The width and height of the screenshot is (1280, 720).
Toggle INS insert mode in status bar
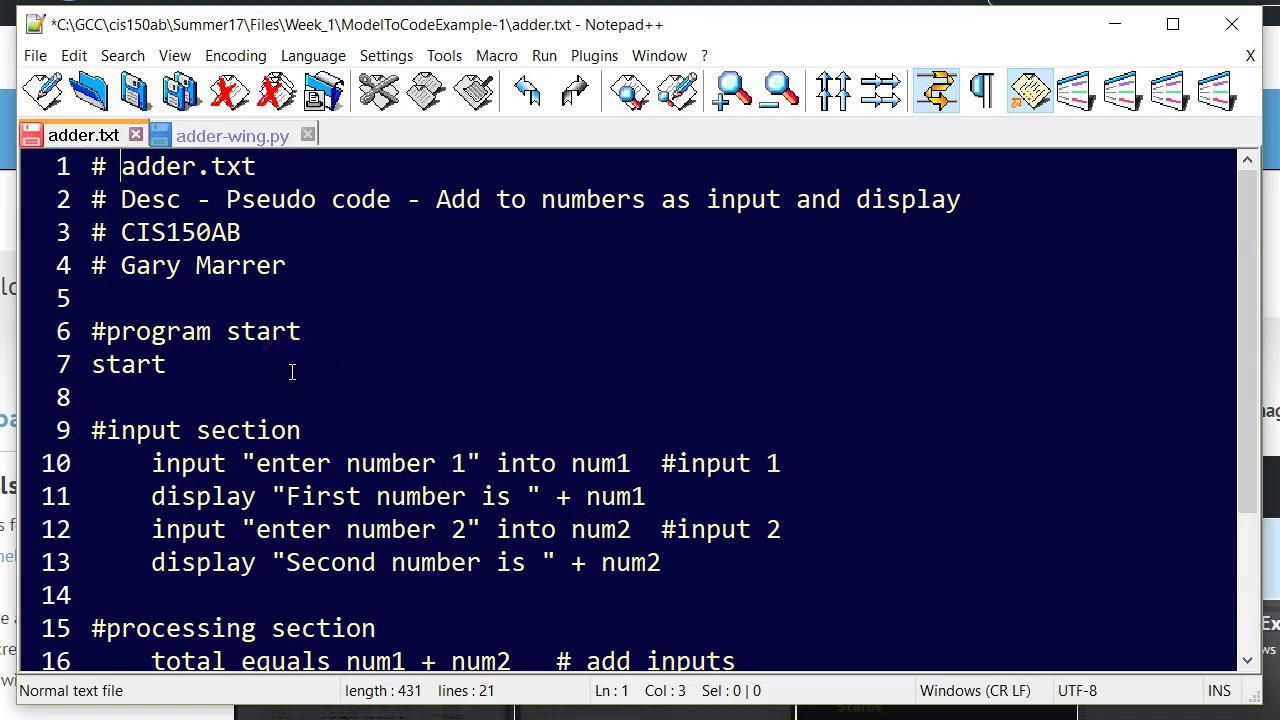pyautogui.click(x=1219, y=690)
